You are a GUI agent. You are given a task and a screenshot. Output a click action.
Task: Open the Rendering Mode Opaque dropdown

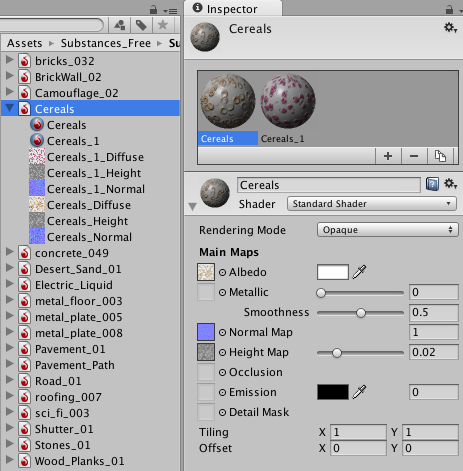pos(388,230)
